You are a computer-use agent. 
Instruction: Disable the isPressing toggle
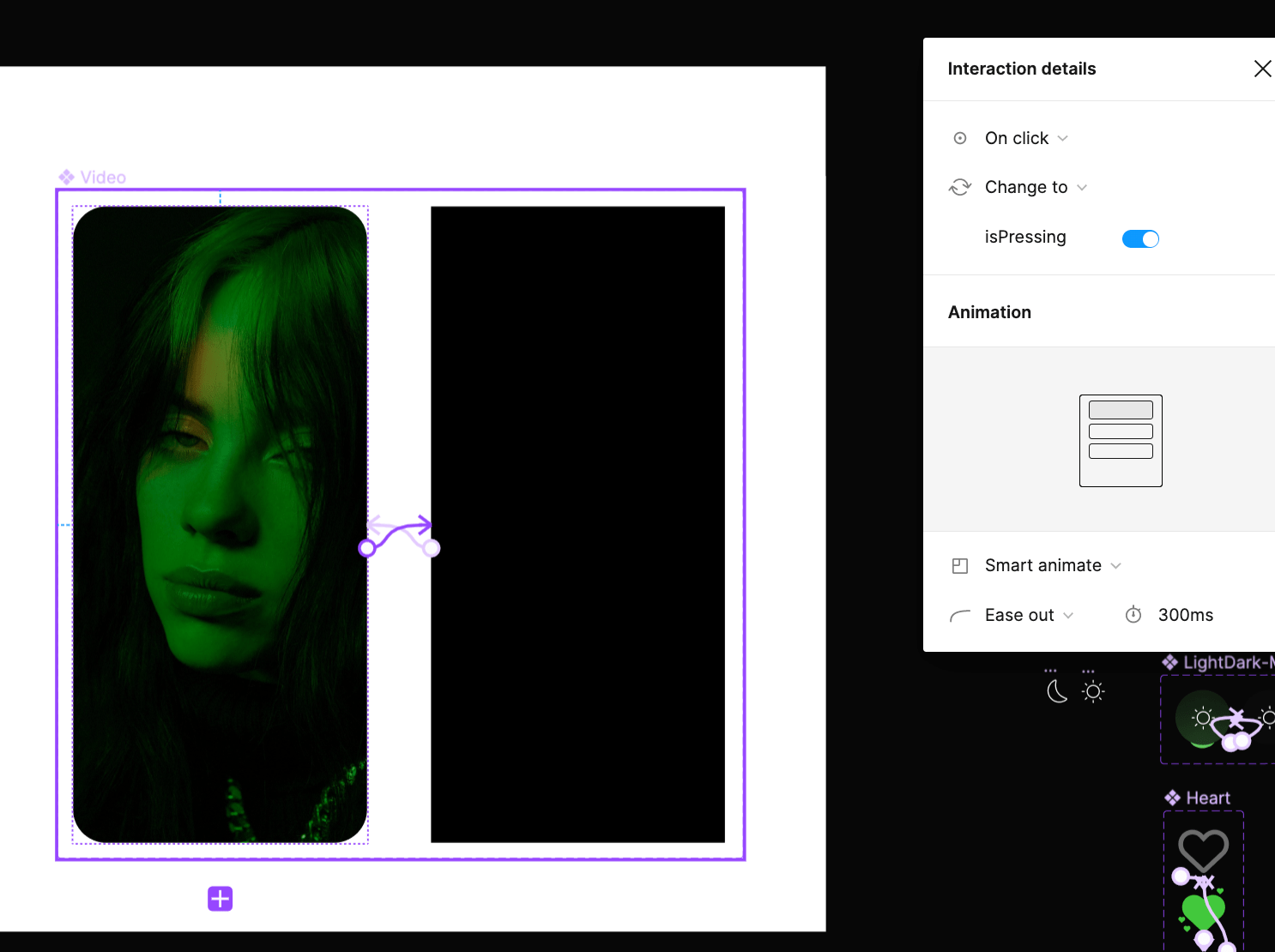1140,238
